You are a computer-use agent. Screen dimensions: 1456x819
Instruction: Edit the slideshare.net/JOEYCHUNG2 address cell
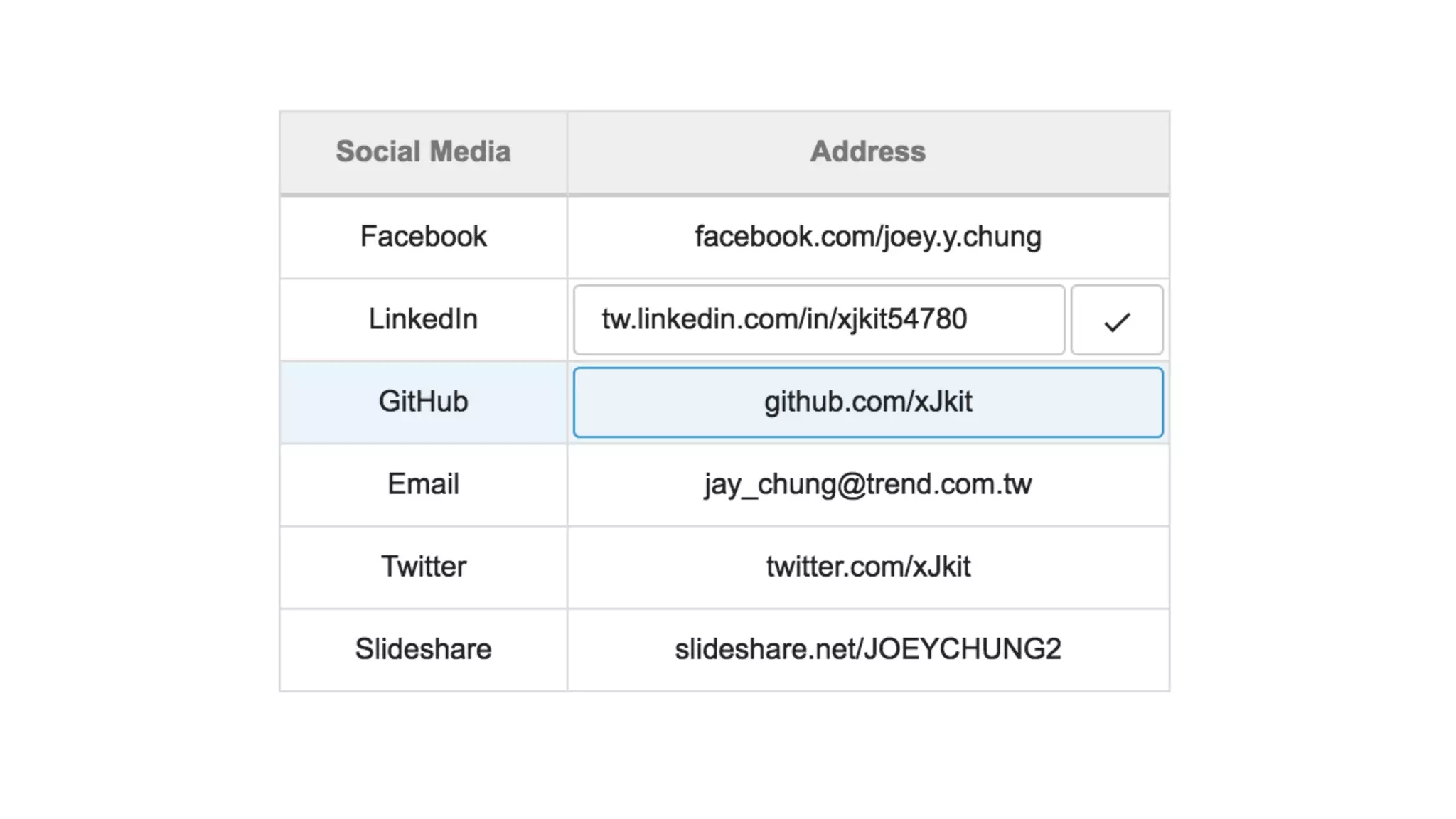click(x=867, y=649)
